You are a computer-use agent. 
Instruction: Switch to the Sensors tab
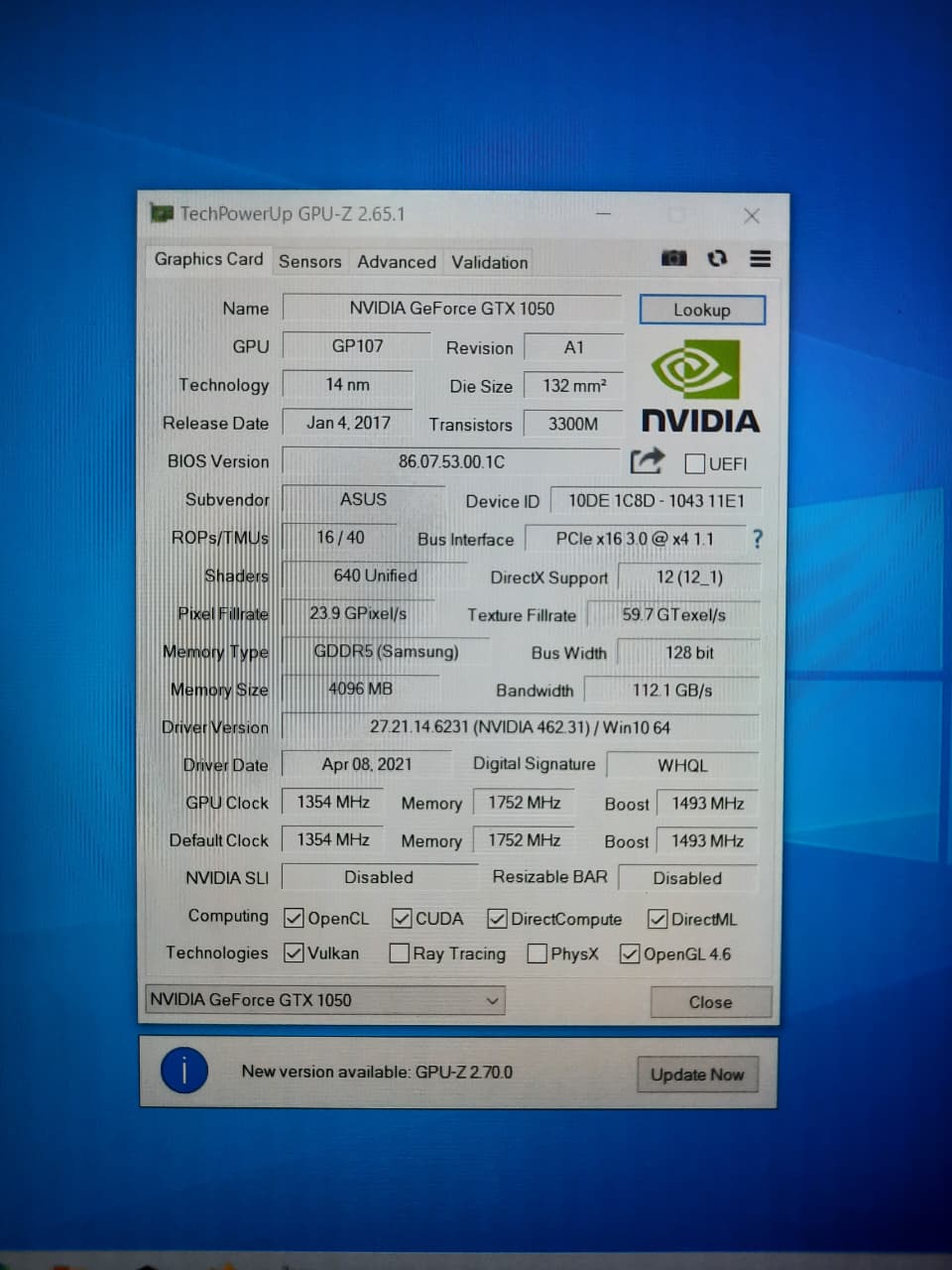pyautogui.click(x=309, y=262)
